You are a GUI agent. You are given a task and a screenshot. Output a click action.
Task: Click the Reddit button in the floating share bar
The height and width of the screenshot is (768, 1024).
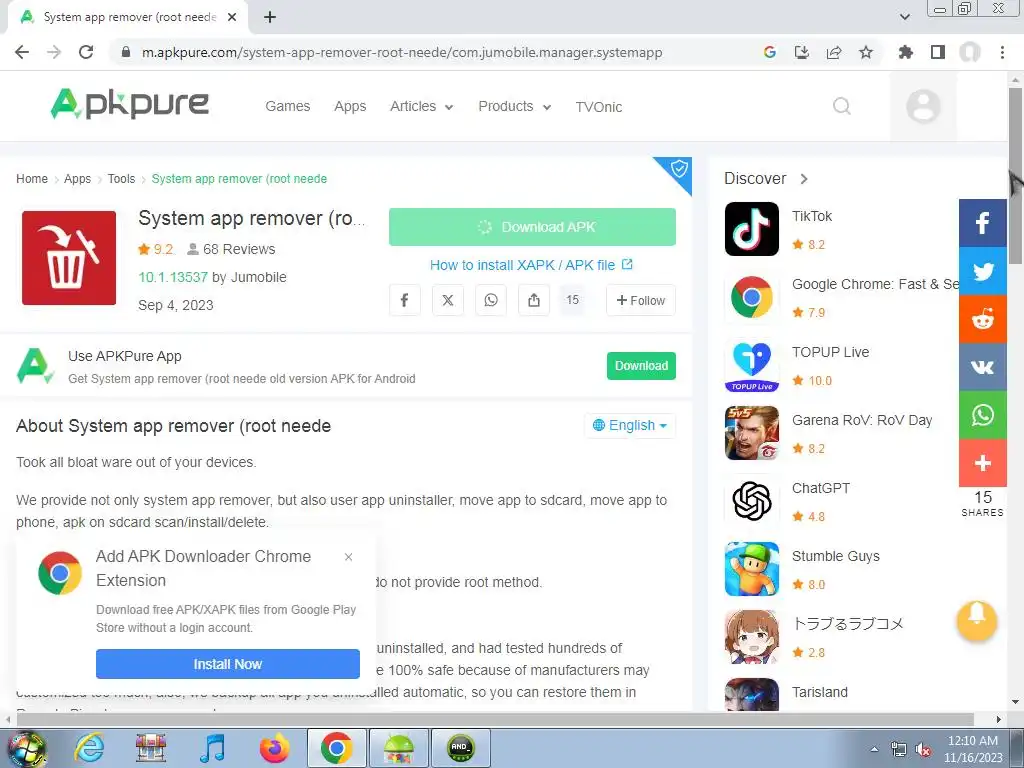(x=982, y=319)
